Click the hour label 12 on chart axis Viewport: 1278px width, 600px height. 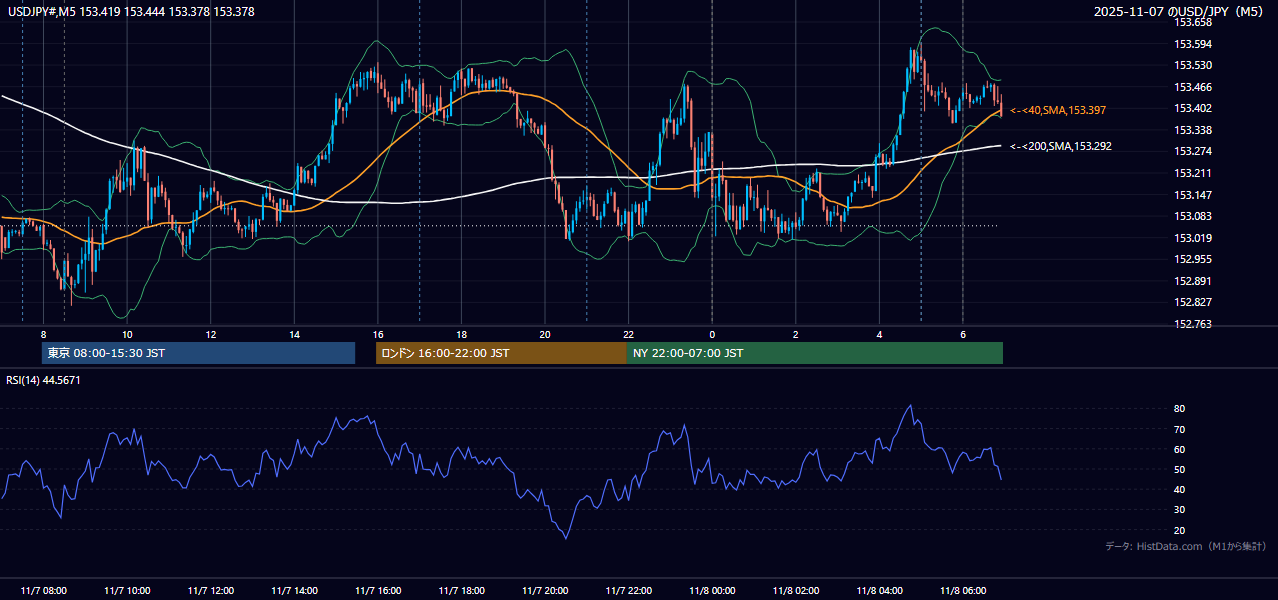pyautogui.click(x=211, y=334)
